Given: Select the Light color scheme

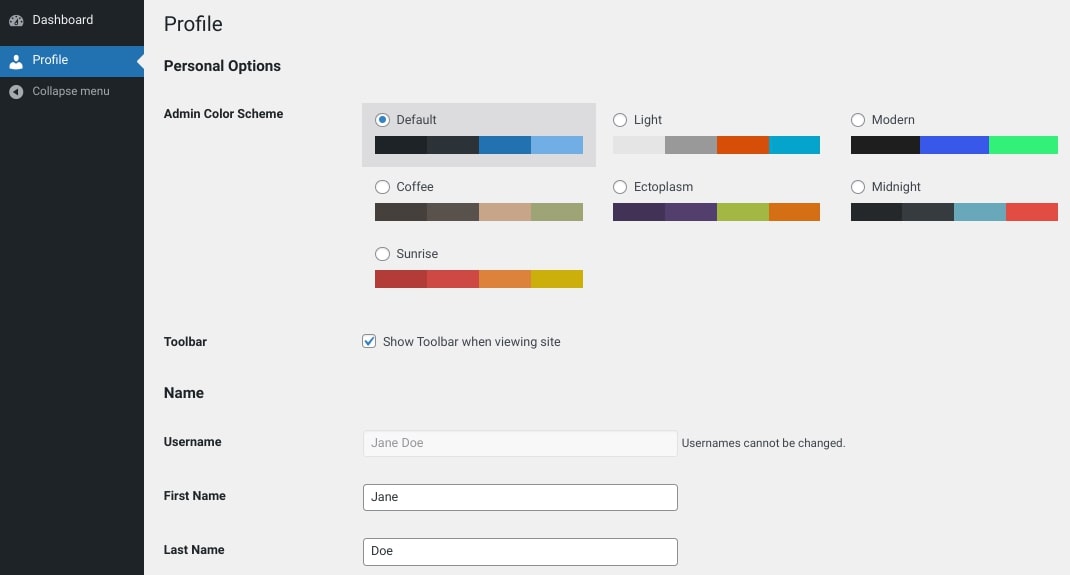Looking at the screenshot, I should click(620, 120).
